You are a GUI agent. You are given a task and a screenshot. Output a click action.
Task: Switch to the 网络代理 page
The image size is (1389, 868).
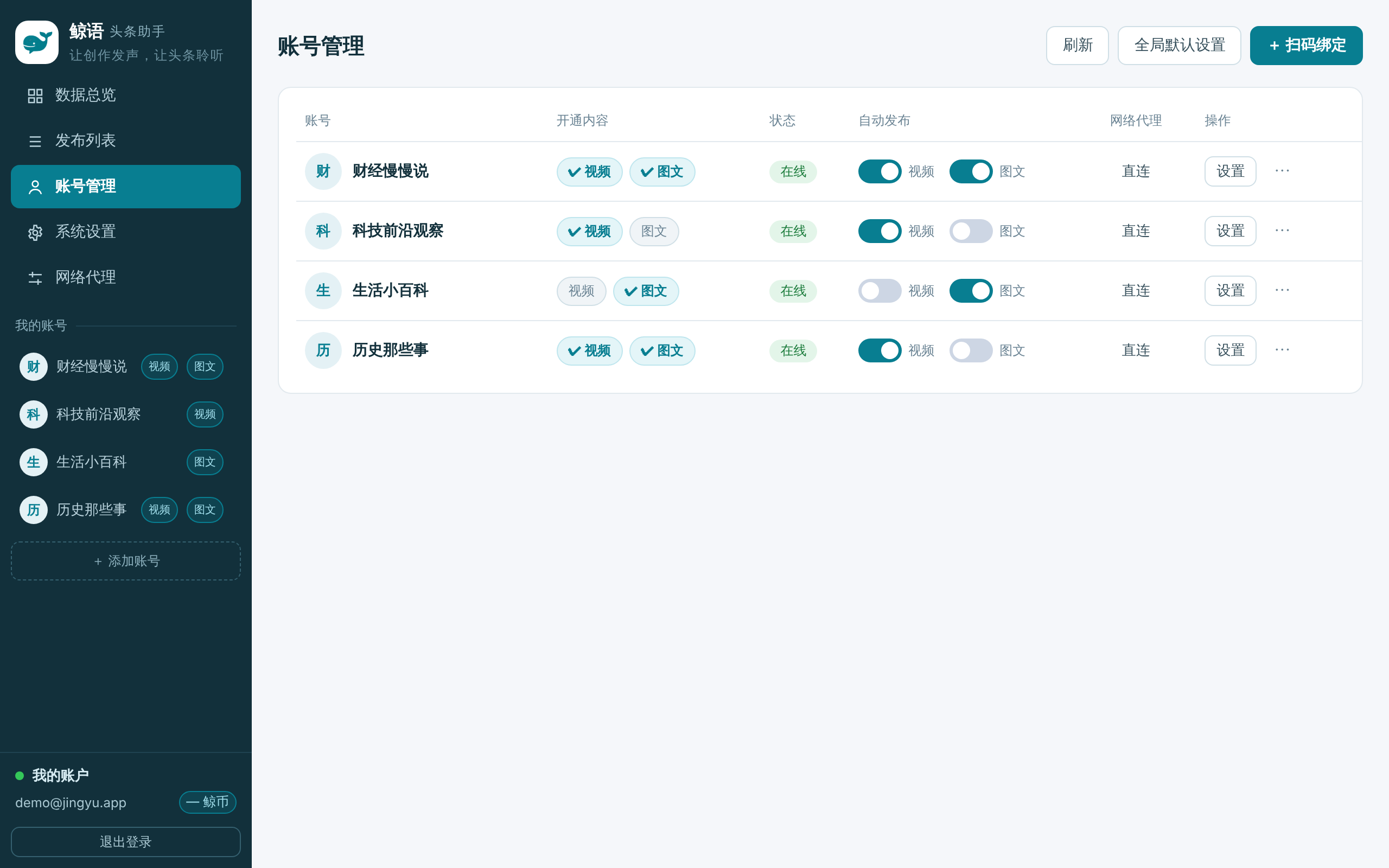126,278
